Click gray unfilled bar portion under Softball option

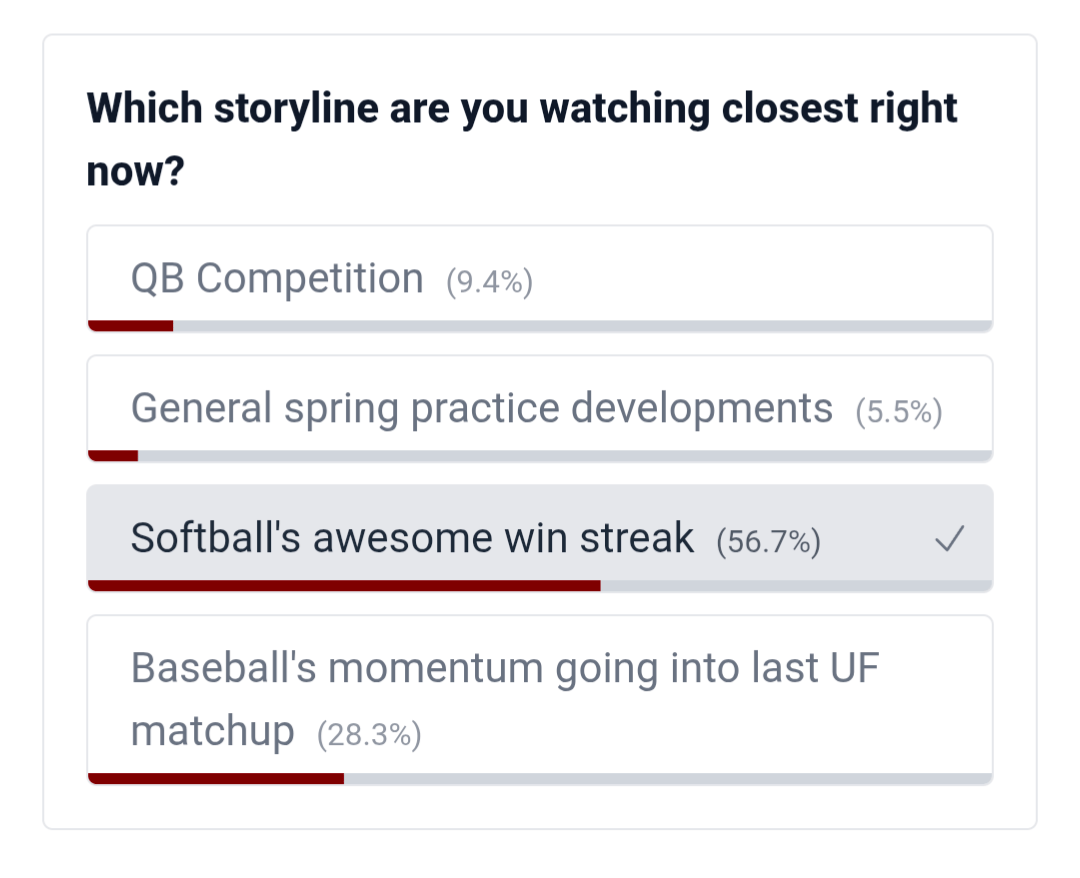click(x=796, y=586)
